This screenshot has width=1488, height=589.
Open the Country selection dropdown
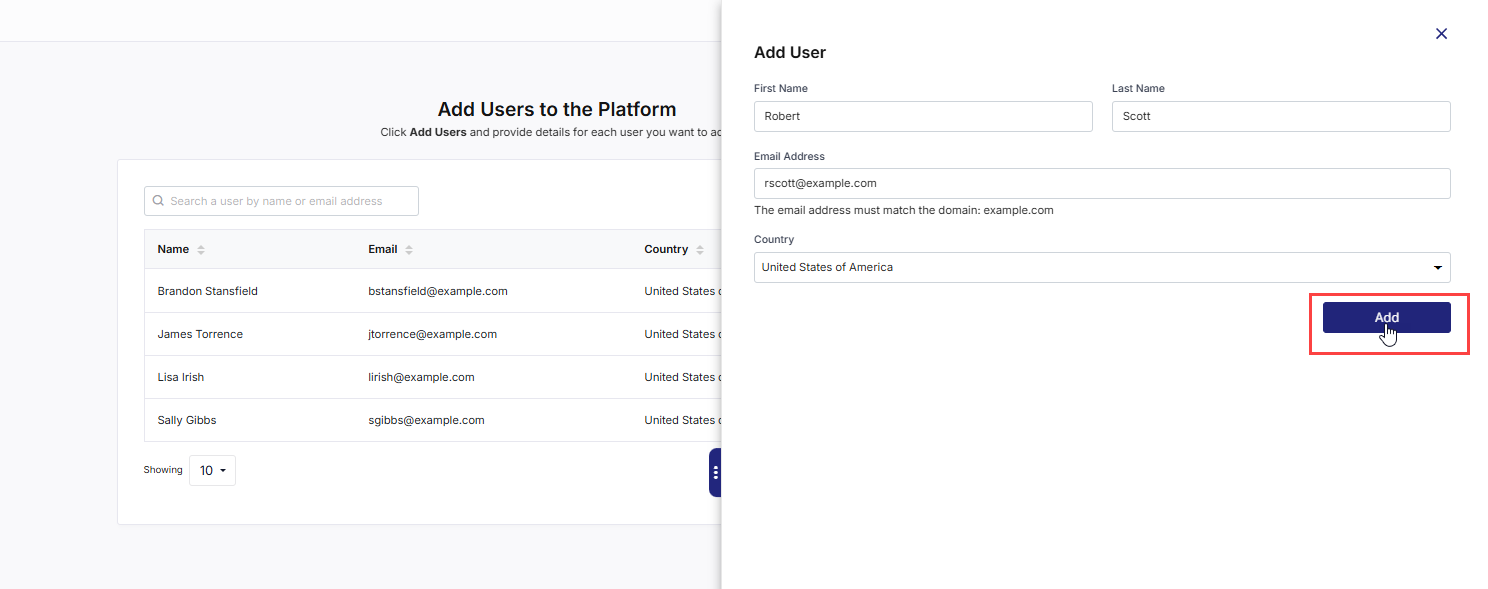coord(1100,267)
